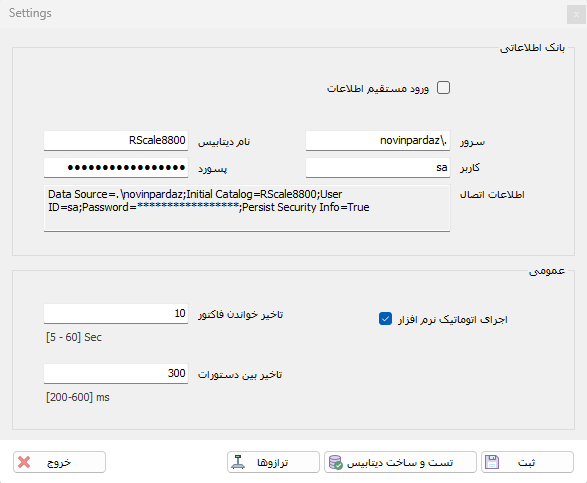587x483 pixels.
Task: Click the عمومی group title
Action: point(547,271)
